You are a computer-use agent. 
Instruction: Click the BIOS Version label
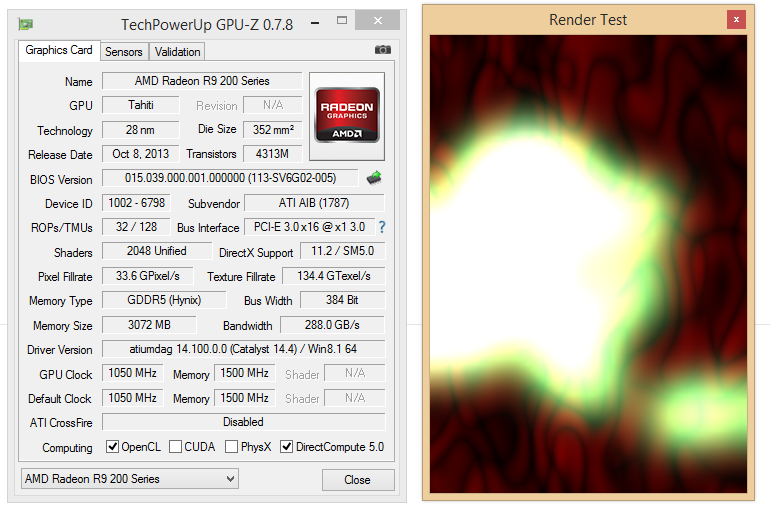tap(61, 180)
